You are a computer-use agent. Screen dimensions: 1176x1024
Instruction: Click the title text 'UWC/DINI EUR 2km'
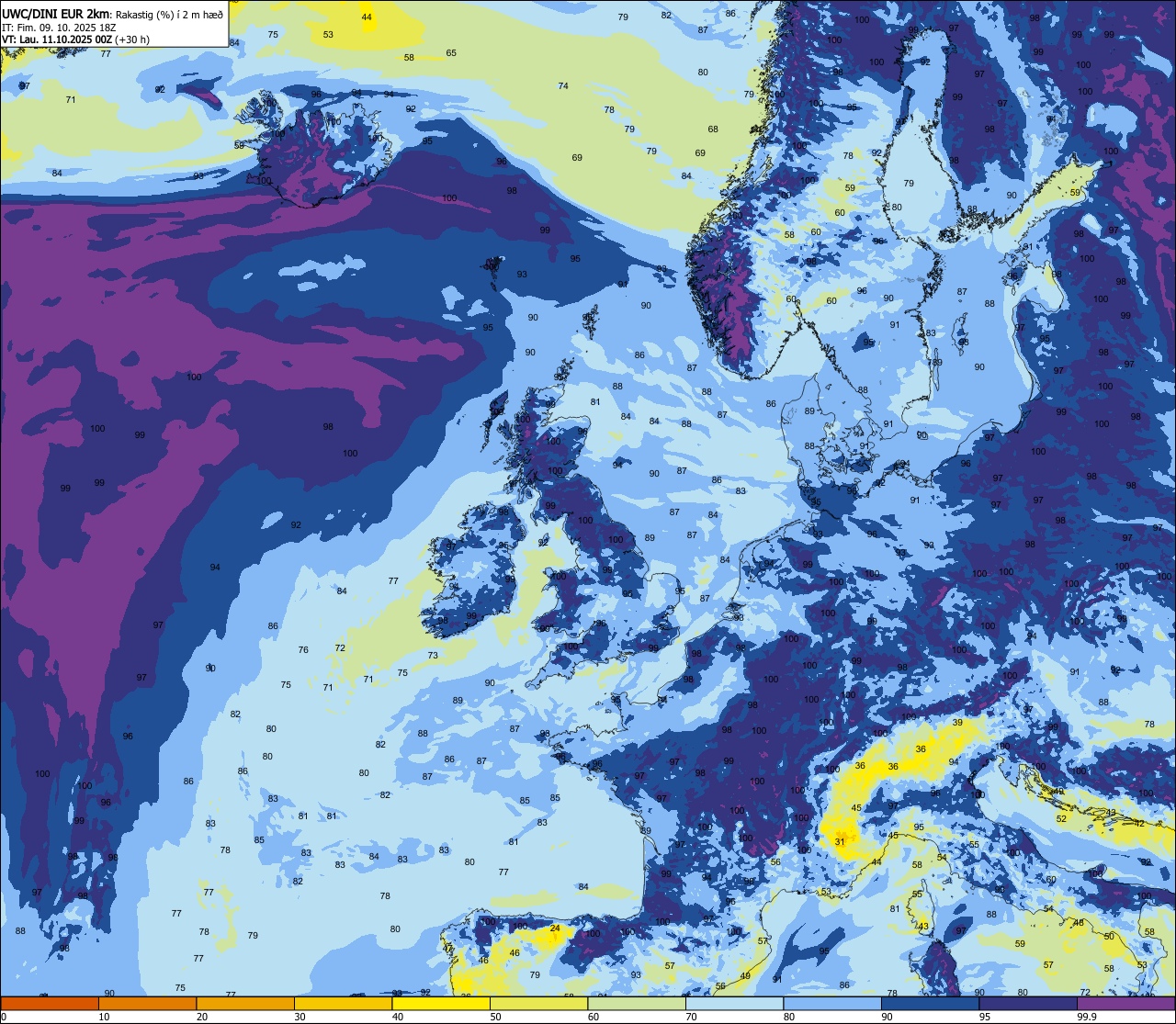coord(55,13)
